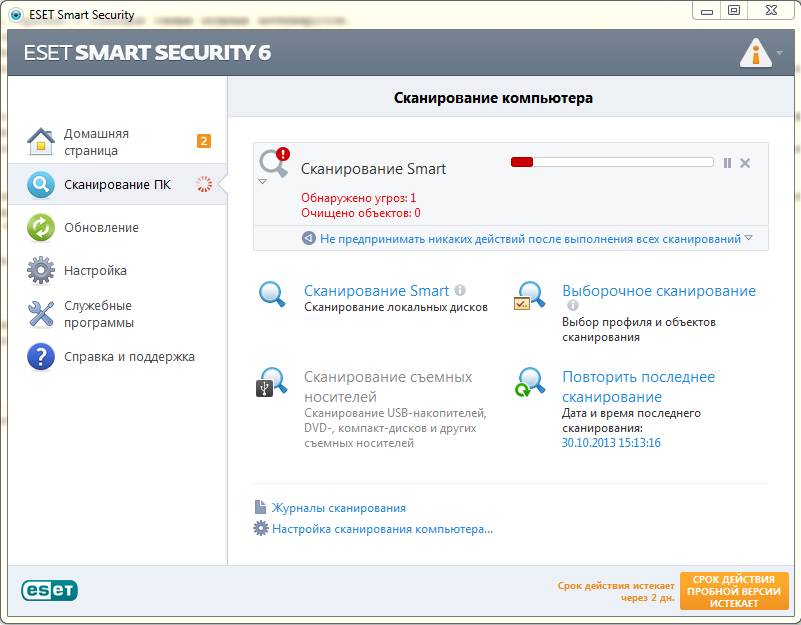Click the ESET logo at bottom left
This screenshot has width=801, height=625.
point(50,590)
